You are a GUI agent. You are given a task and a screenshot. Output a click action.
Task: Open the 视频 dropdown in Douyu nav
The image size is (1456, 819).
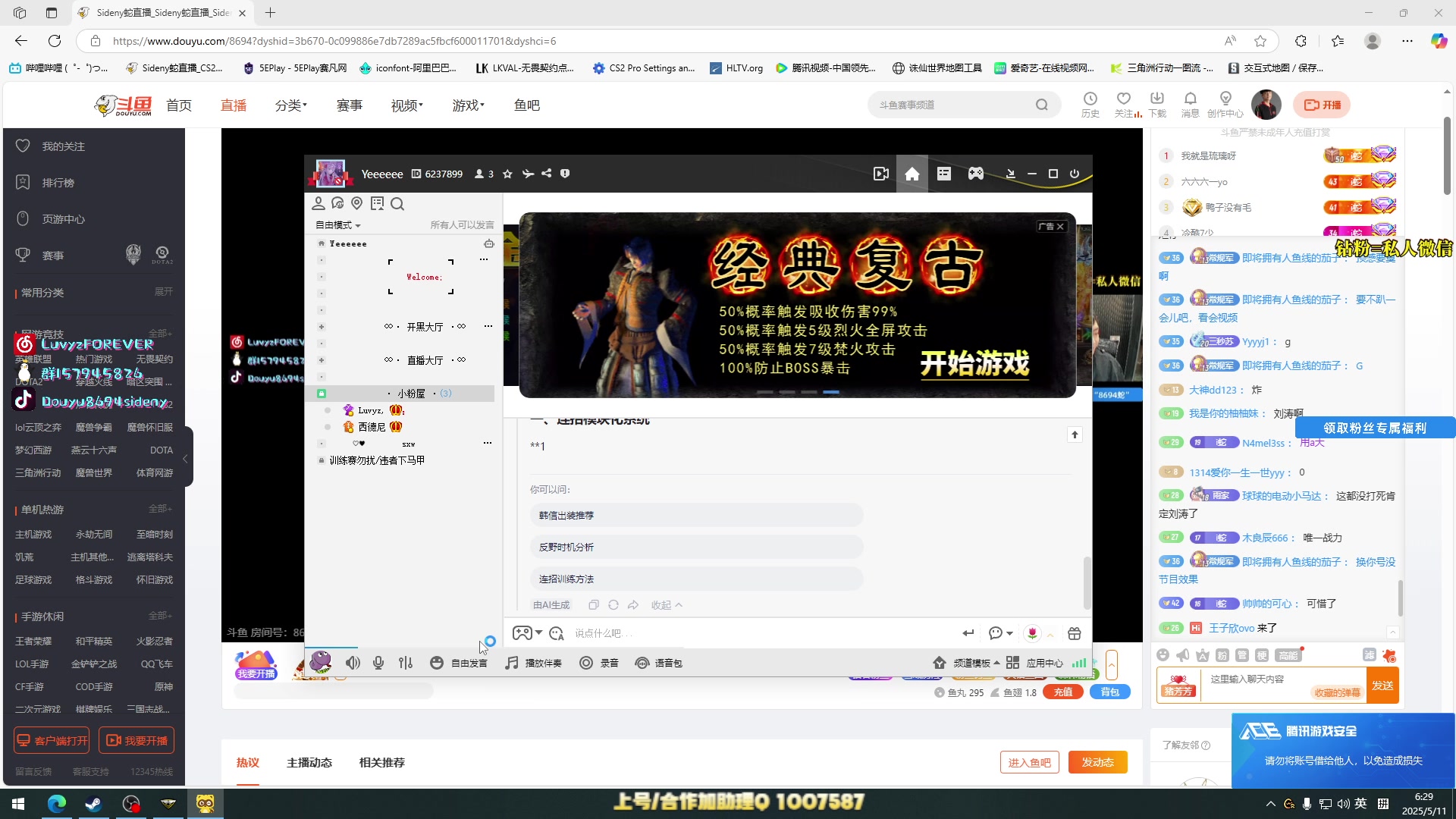(x=406, y=105)
